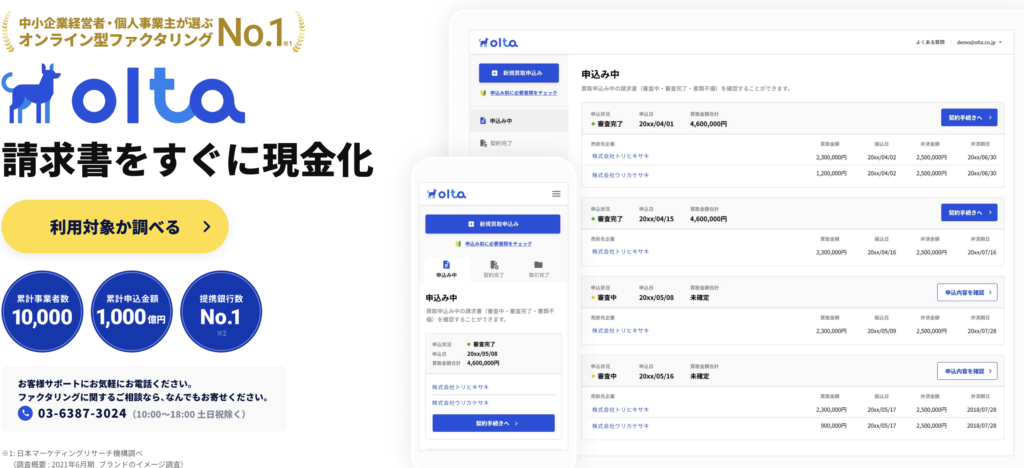Viewport: 1024px width, 468px height.
Task: Click the 900,000円 amount in the 05/16 card
Action: point(833,426)
